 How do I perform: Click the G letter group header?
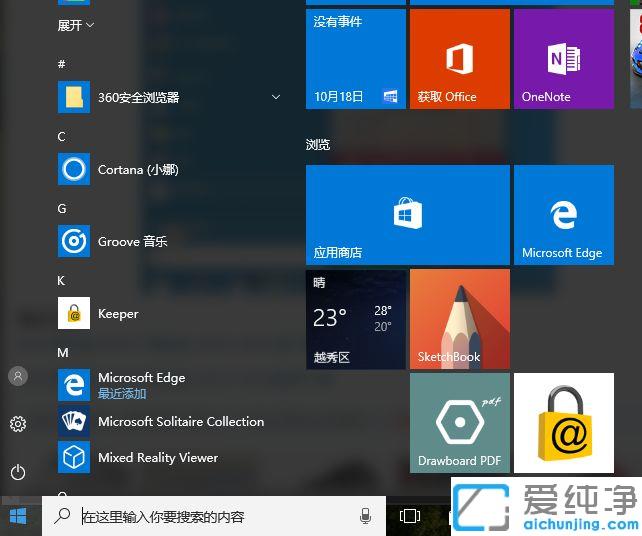coord(62,208)
